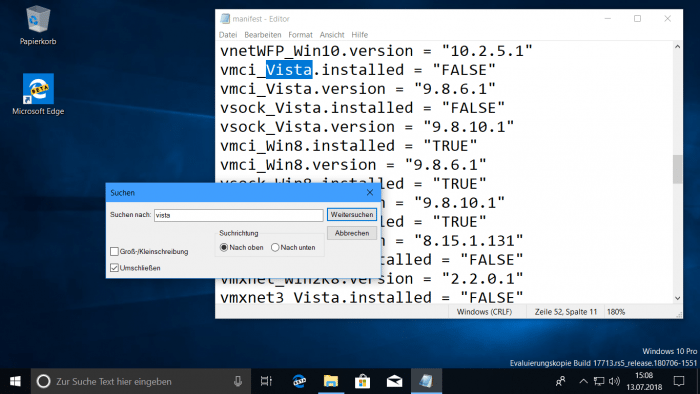Launch Edge Beta from the taskbar
Image resolution: width=700 pixels, height=394 pixels.
click(x=299, y=382)
